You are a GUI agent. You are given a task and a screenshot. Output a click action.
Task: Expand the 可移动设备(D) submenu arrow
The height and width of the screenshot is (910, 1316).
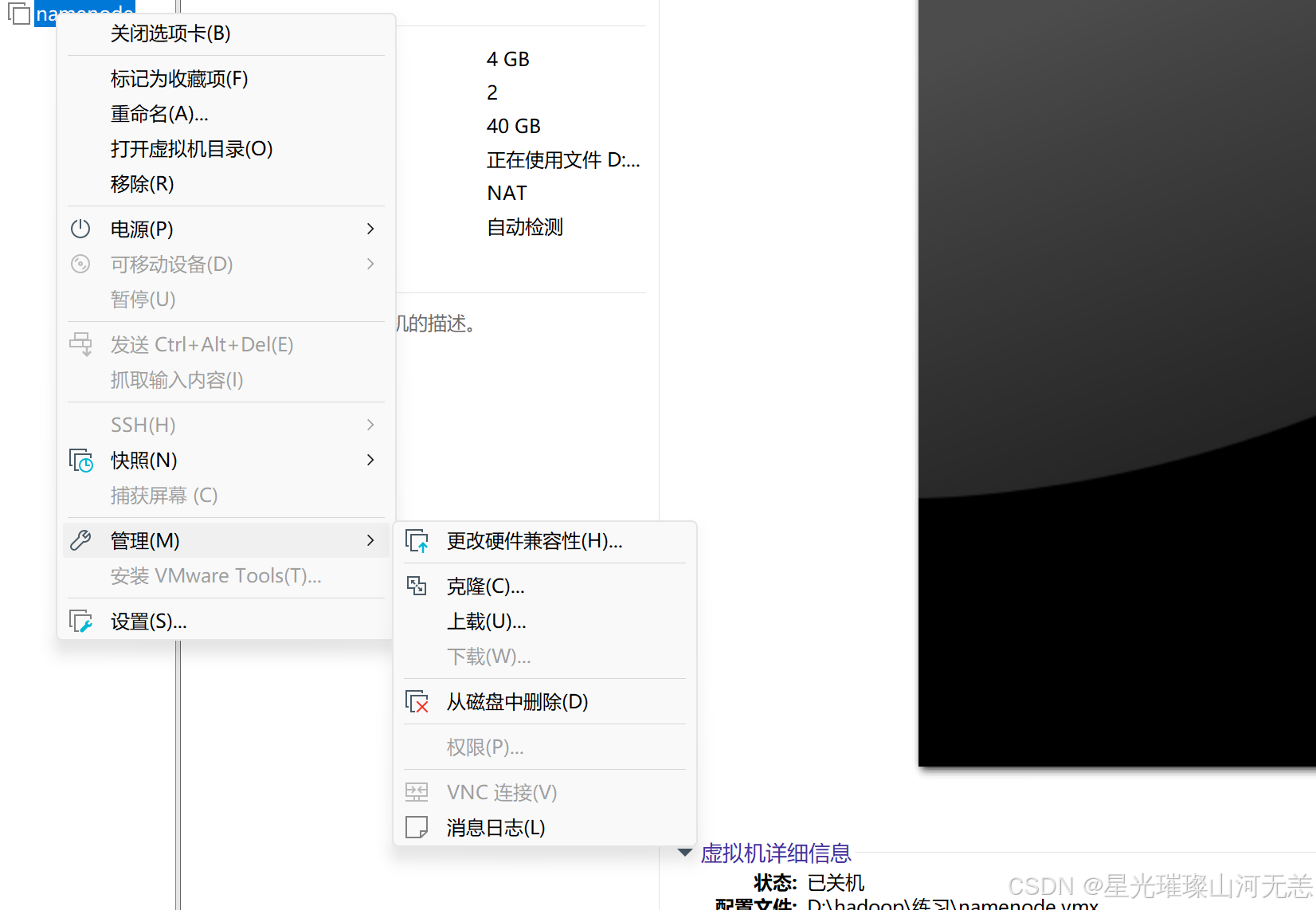click(370, 264)
